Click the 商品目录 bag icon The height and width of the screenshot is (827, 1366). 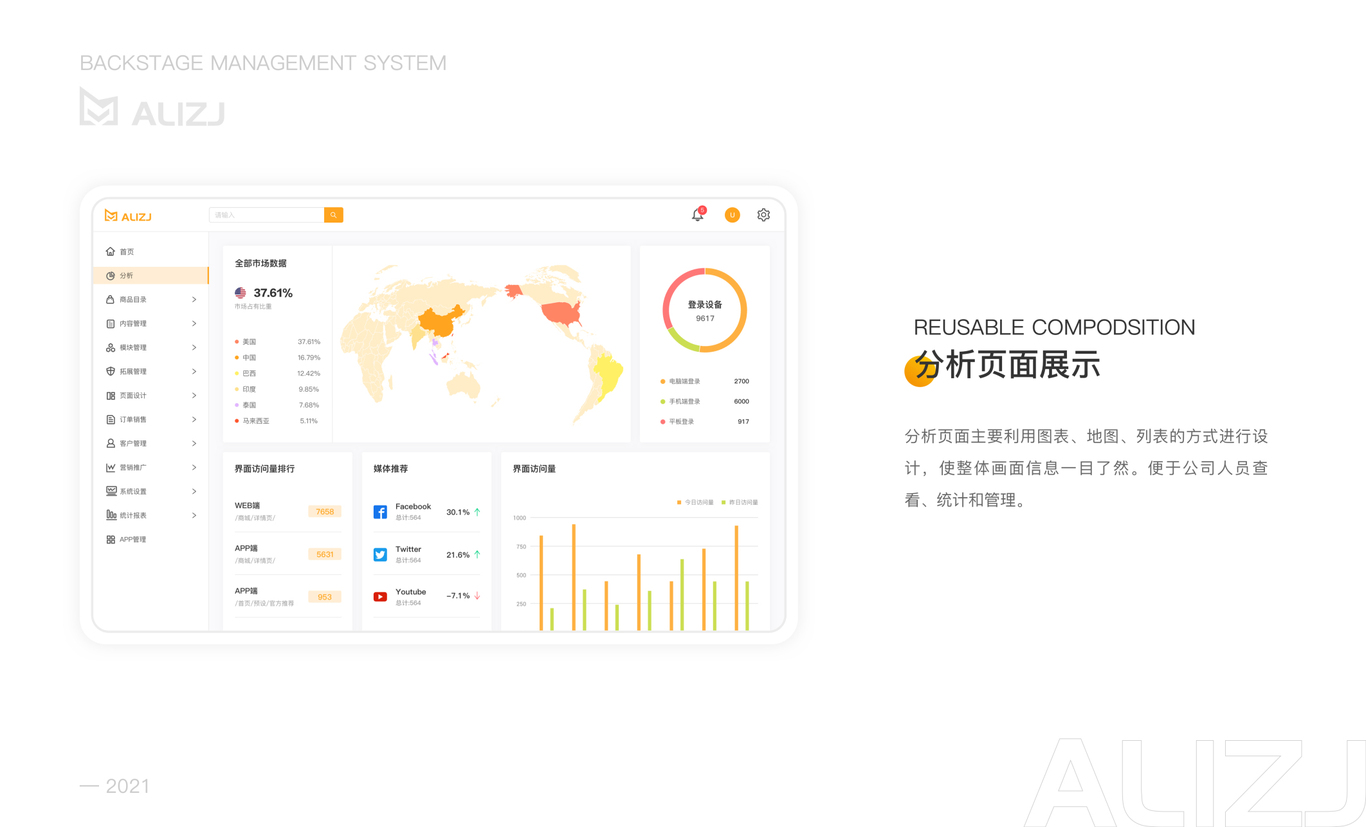click(110, 299)
